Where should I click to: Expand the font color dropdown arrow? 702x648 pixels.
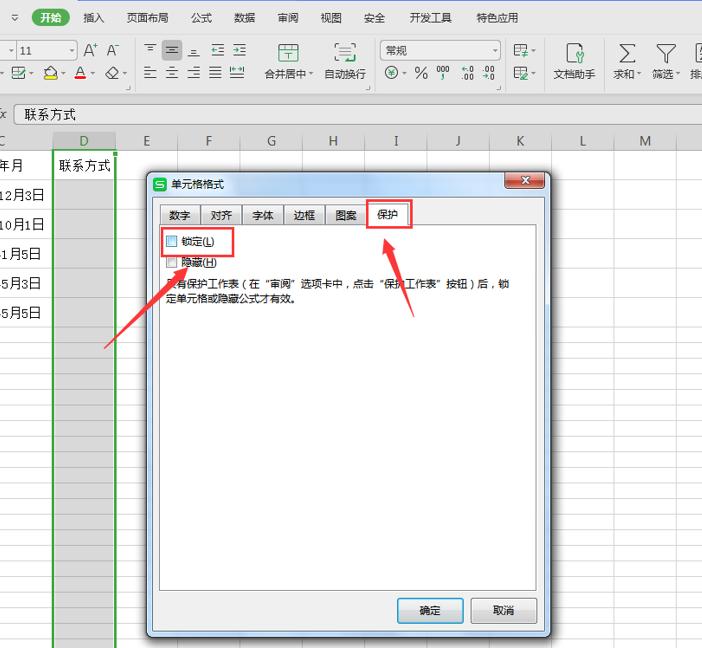click(92, 73)
